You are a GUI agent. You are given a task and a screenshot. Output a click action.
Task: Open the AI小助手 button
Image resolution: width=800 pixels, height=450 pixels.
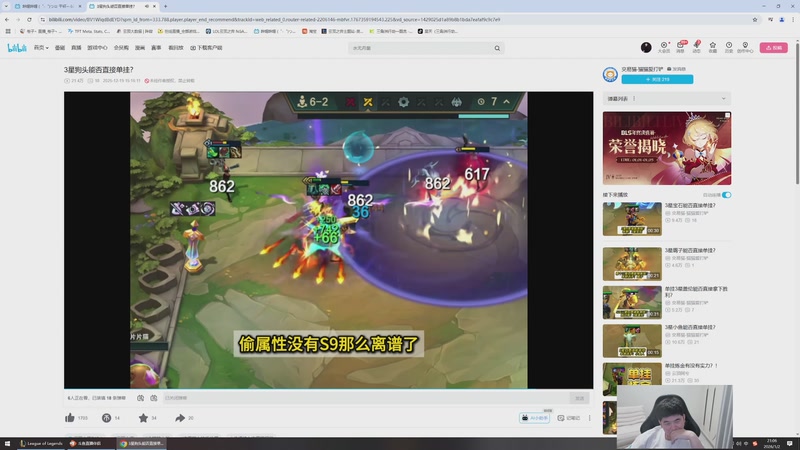coord(534,418)
